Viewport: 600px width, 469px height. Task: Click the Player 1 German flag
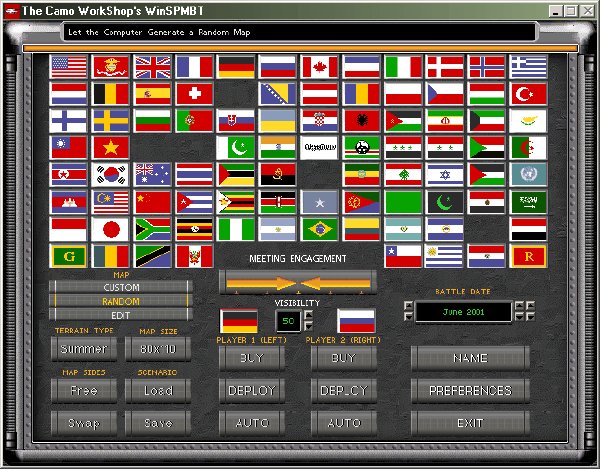[x=238, y=321]
